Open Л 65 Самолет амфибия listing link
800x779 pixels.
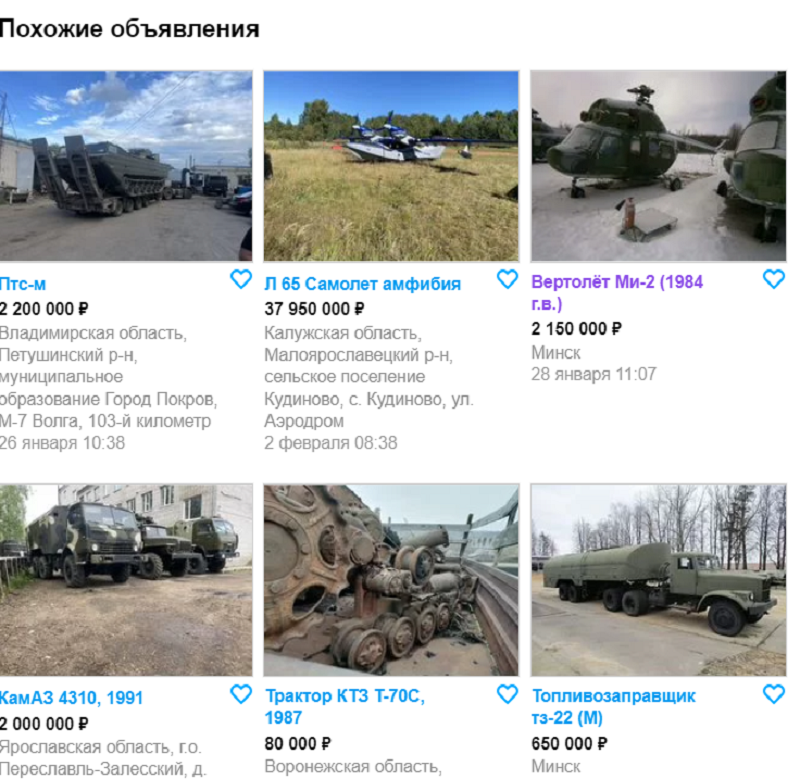click(x=362, y=284)
